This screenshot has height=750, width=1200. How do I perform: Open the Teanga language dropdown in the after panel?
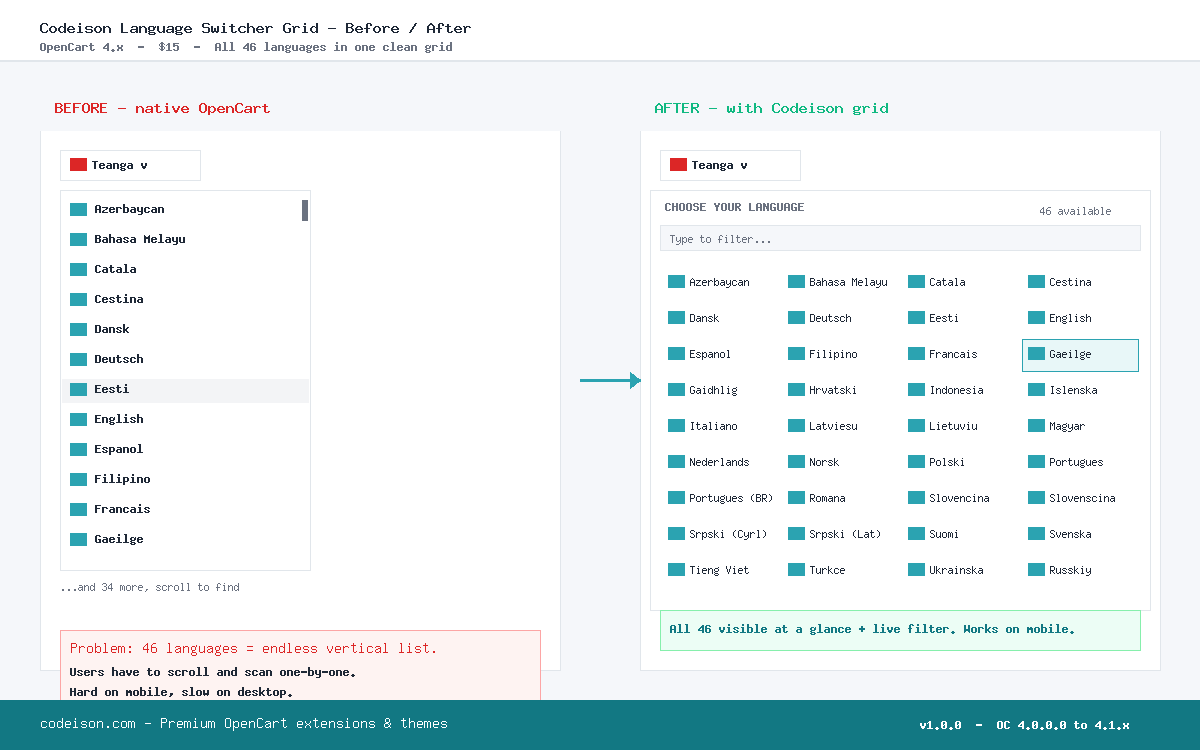click(730, 165)
